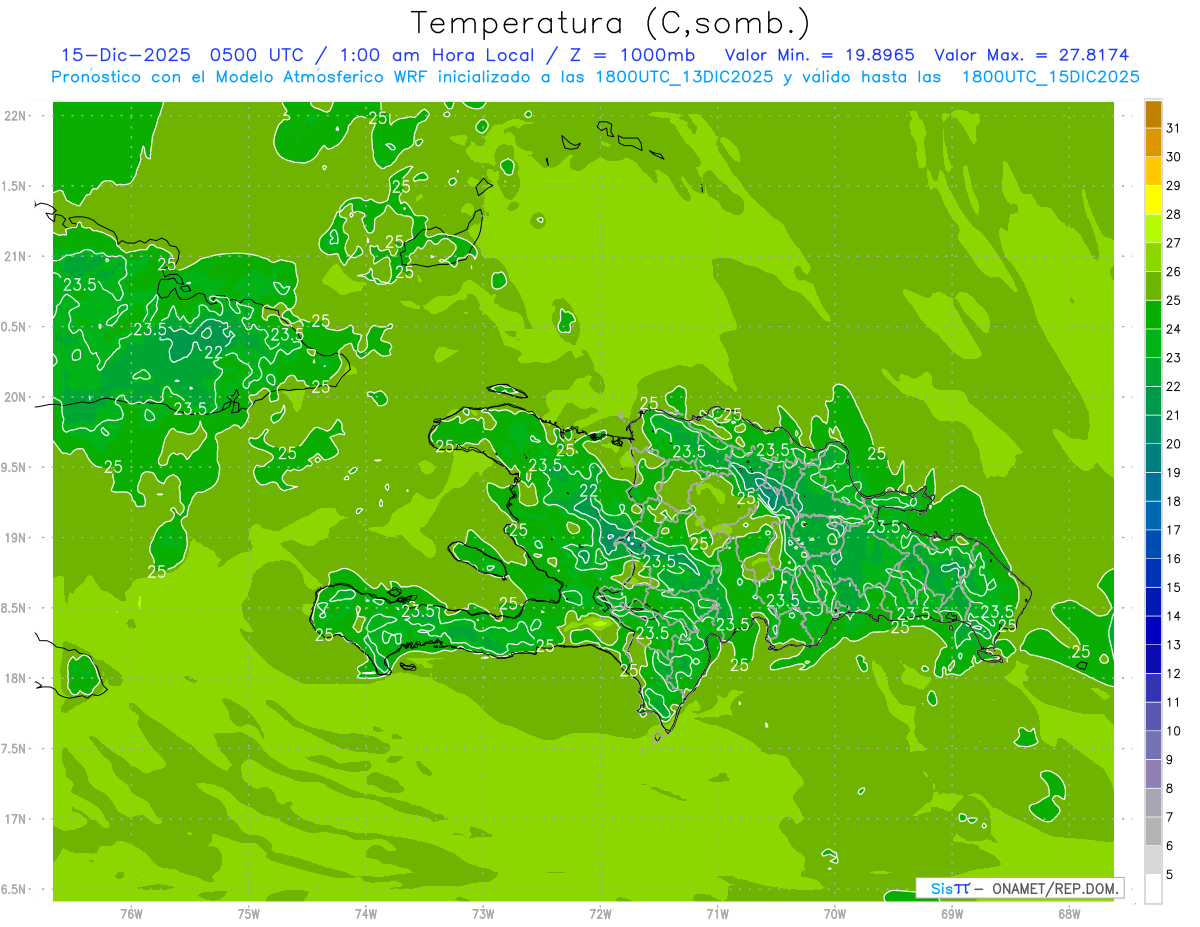
Task: Click colorbar label "31"
Action: [x=1174, y=128]
